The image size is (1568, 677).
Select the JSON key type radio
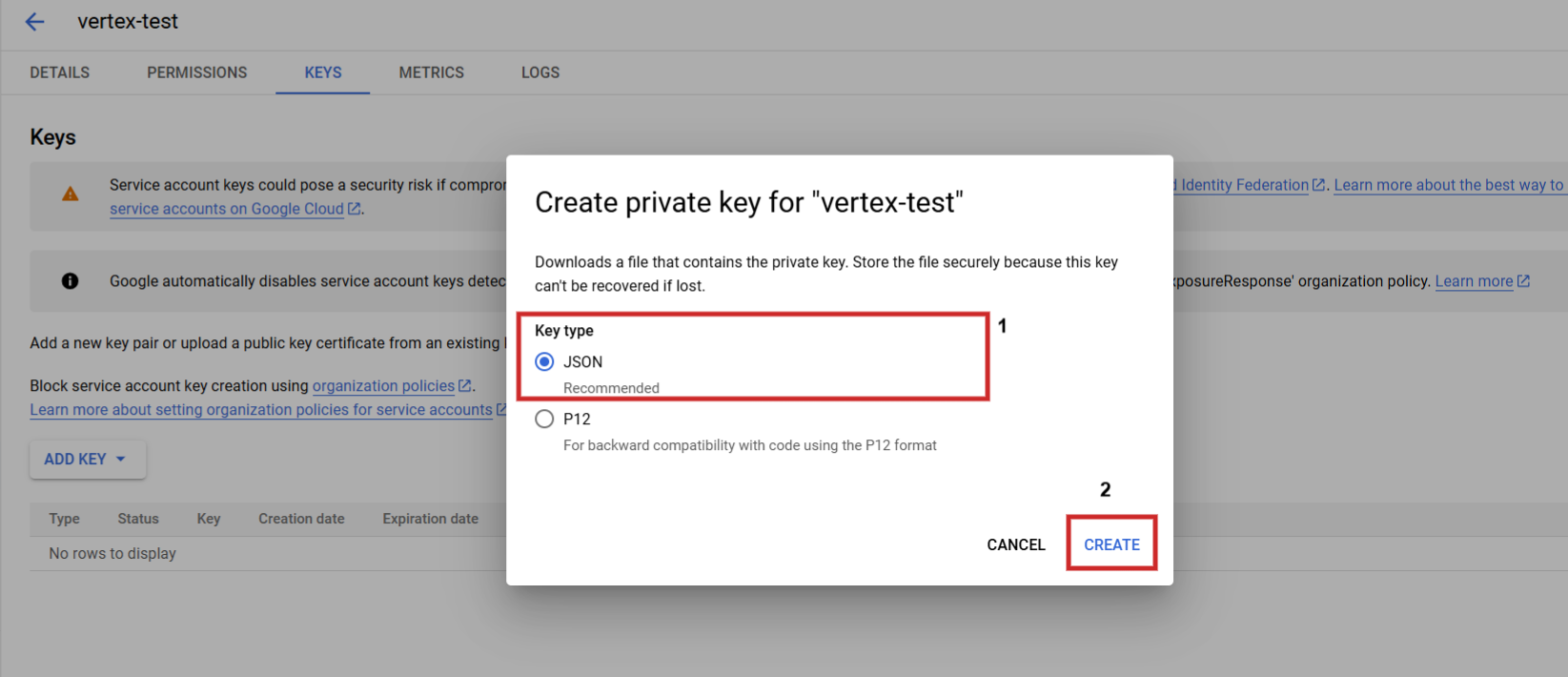(x=544, y=362)
